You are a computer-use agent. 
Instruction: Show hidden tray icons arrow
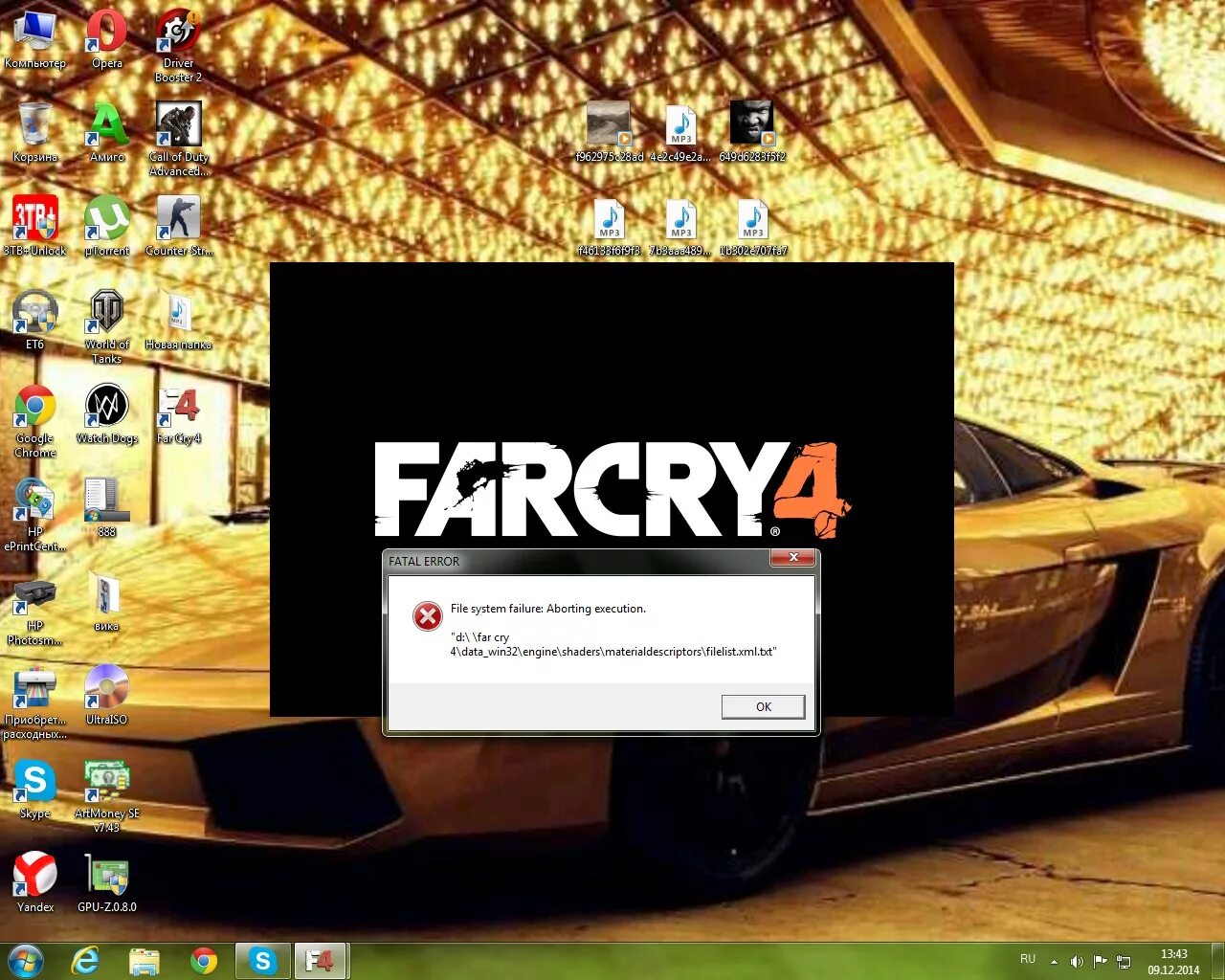[x=1054, y=962]
